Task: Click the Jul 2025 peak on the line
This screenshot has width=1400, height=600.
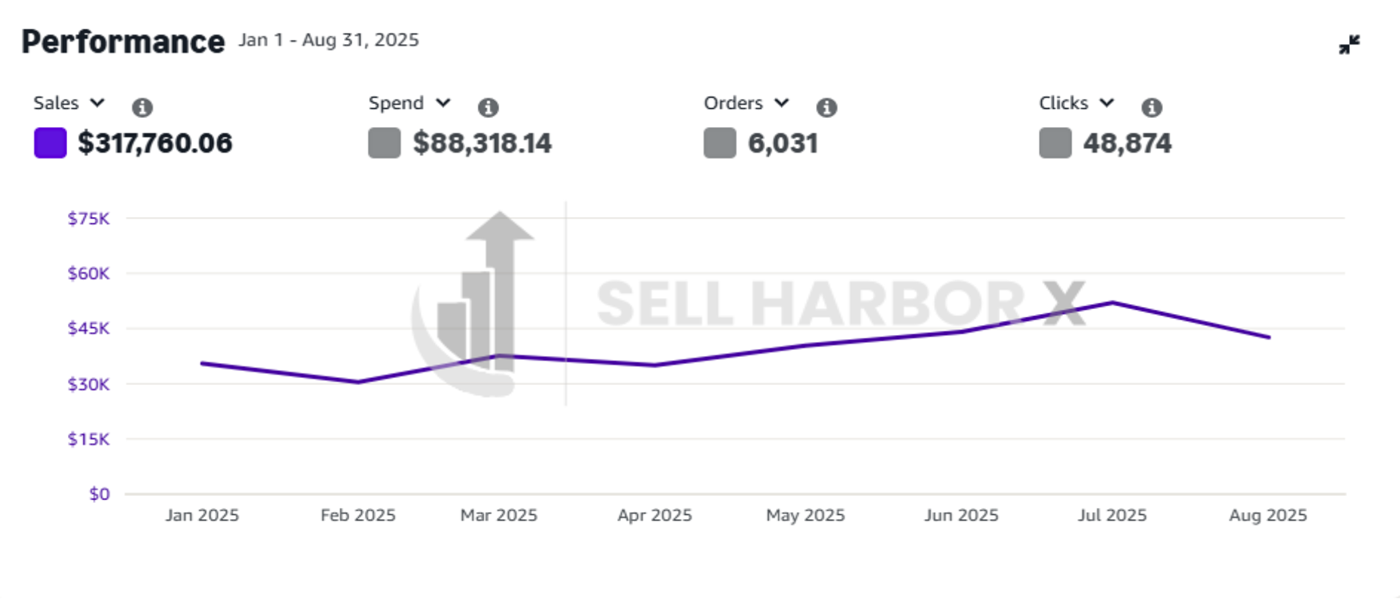Action: coord(1112,303)
